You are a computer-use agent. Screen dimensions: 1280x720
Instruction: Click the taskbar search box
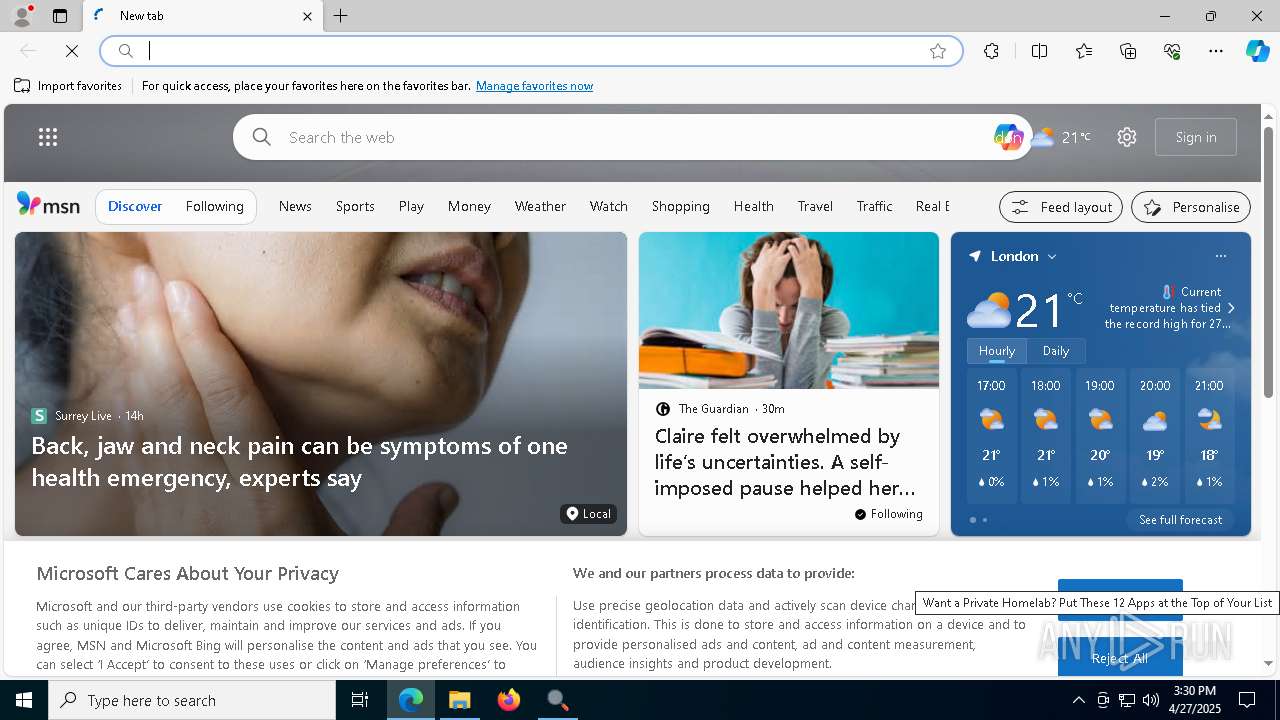(192, 700)
